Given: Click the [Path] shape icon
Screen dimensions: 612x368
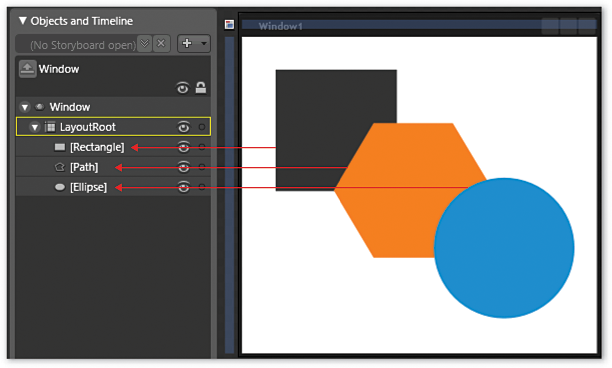Looking at the screenshot, I should (59, 167).
